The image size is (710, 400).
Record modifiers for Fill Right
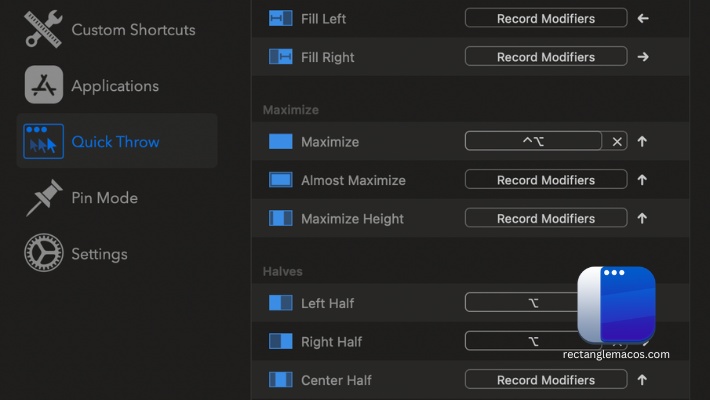[546, 57]
